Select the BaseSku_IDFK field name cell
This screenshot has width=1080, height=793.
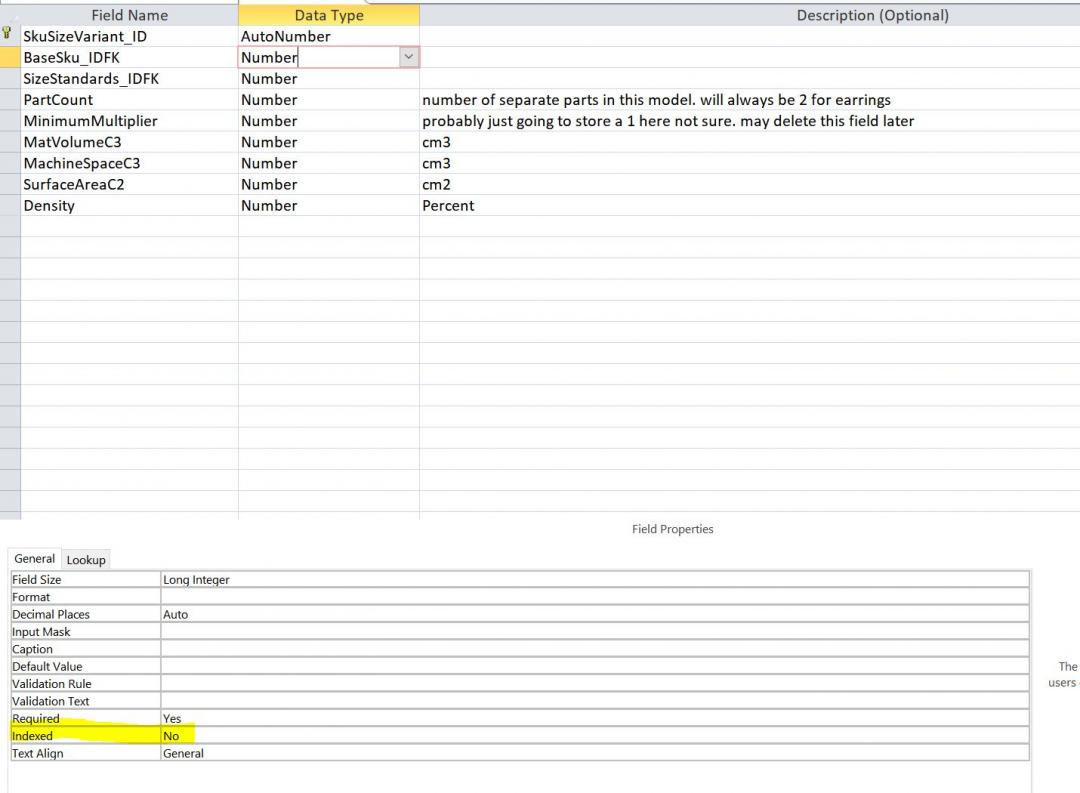tap(129, 58)
